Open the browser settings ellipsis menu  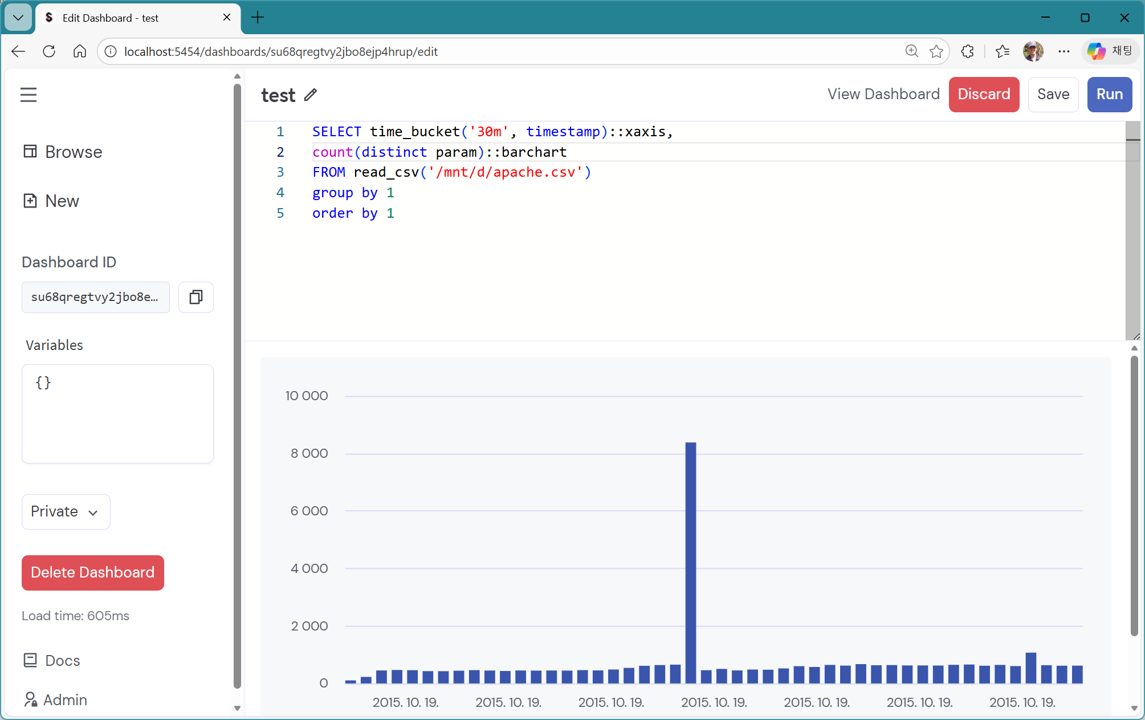pos(1063,51)
